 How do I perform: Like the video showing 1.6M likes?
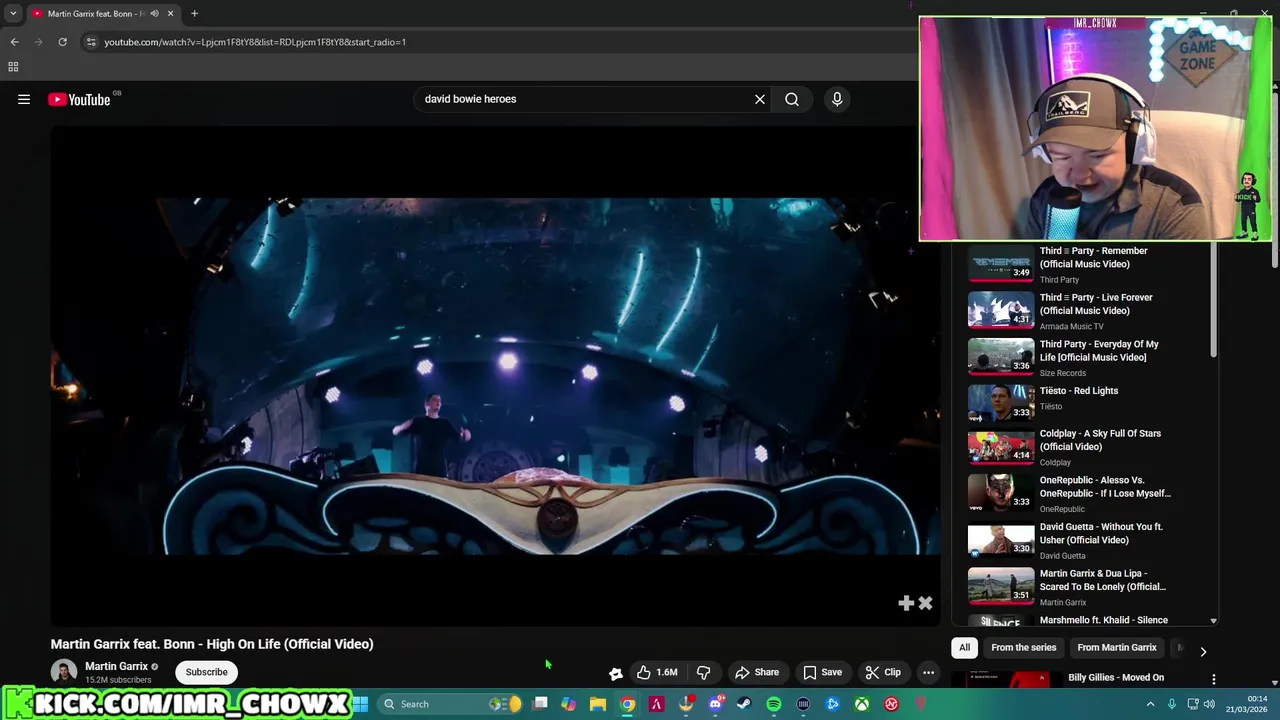pos(657,672)
